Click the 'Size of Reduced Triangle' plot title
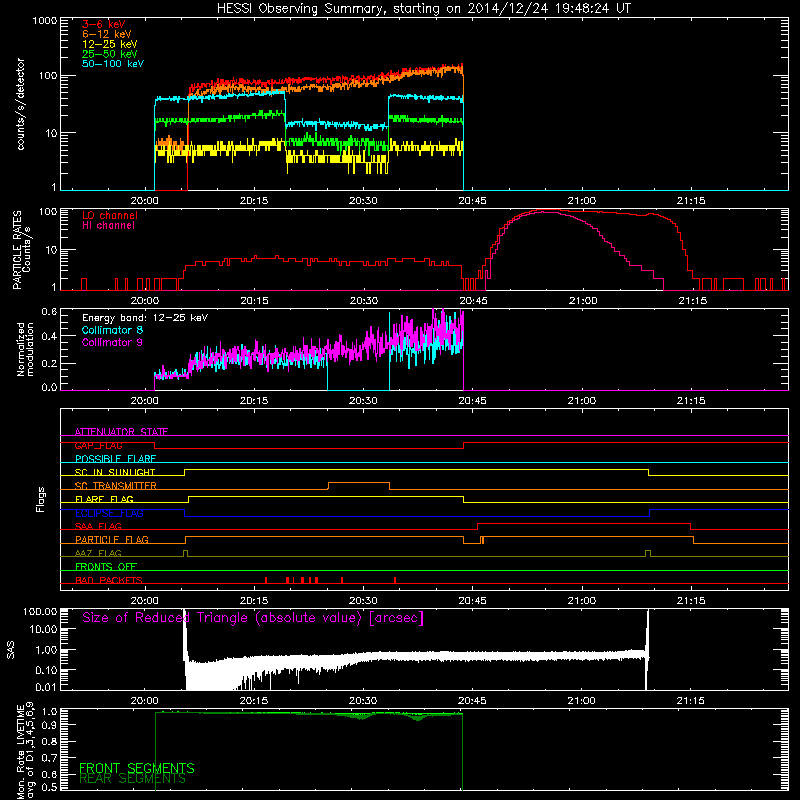Screen dimensions: 800x800 pyautogui.click(x=253, y=618)
